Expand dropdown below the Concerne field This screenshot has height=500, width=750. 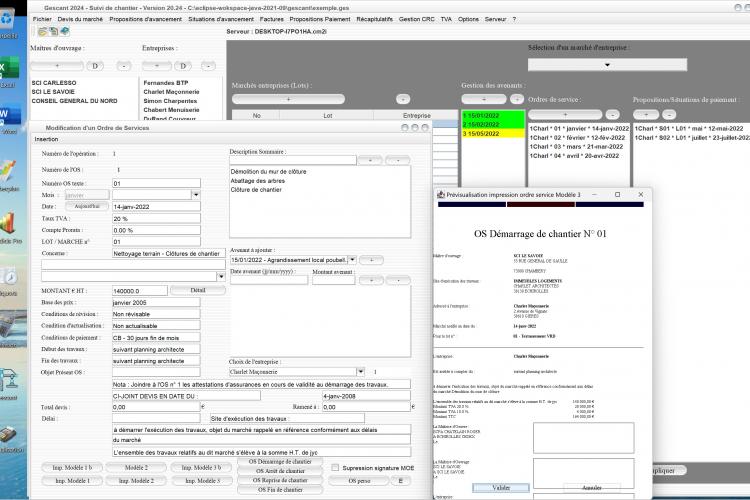point(221,277)
